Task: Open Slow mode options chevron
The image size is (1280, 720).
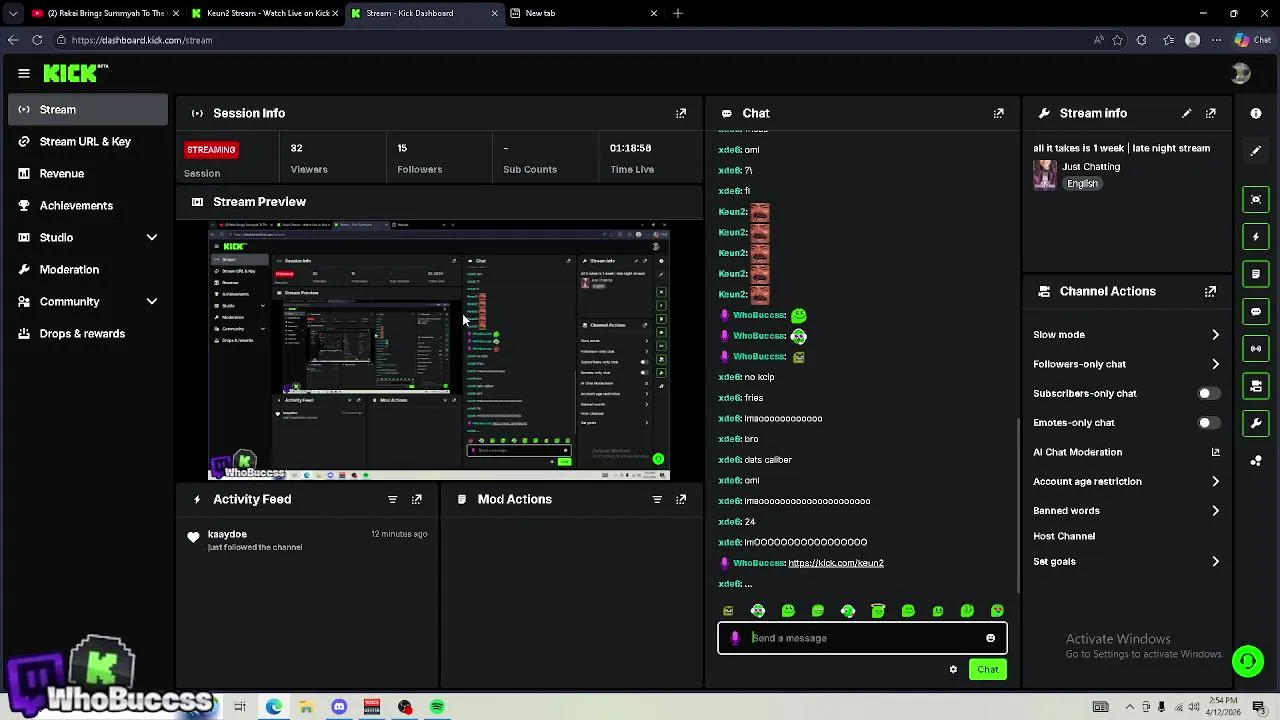Action: pos(1215,335)
